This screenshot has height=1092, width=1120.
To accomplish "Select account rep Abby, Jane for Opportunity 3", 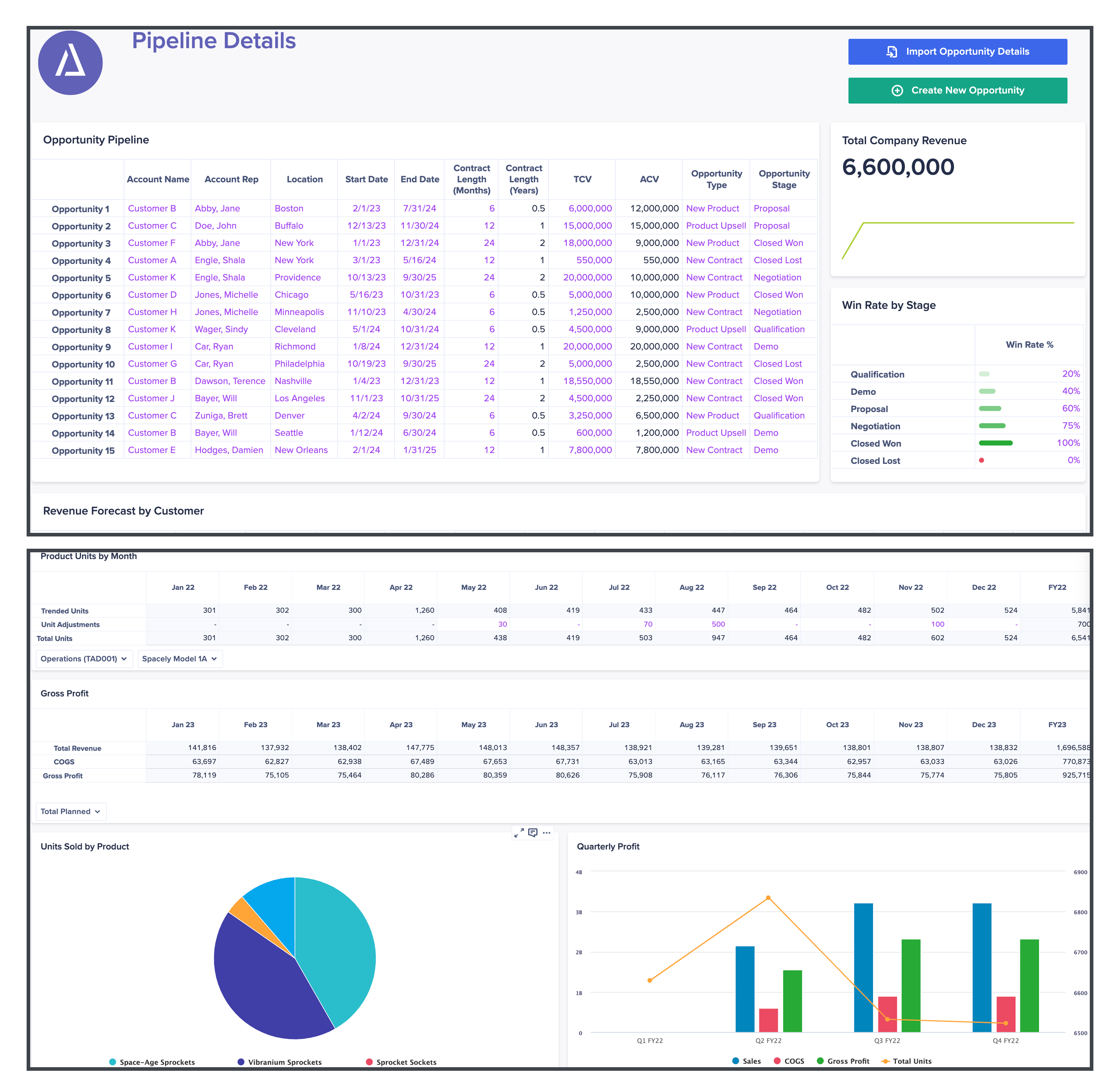I will (217, 243).
